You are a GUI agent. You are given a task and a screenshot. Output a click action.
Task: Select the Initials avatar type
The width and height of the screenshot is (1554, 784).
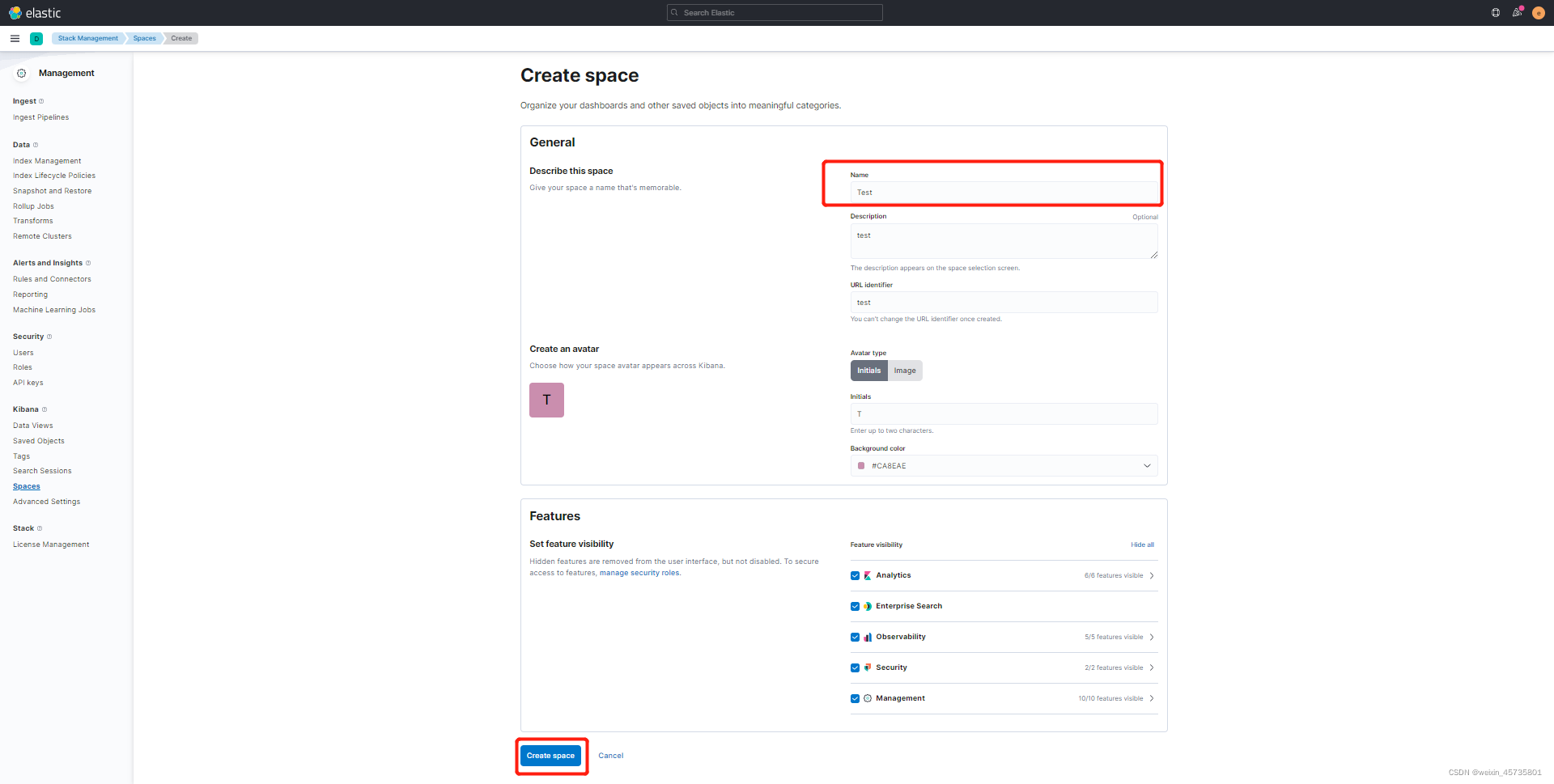coord(868,371)
